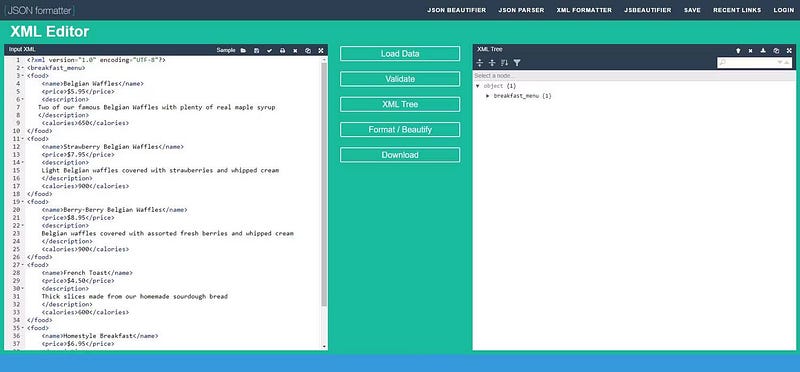Open JSON BEAUTIFIER from top navigation
The height and width of the screenshot is (372, 800).
(x=457, y=10)
